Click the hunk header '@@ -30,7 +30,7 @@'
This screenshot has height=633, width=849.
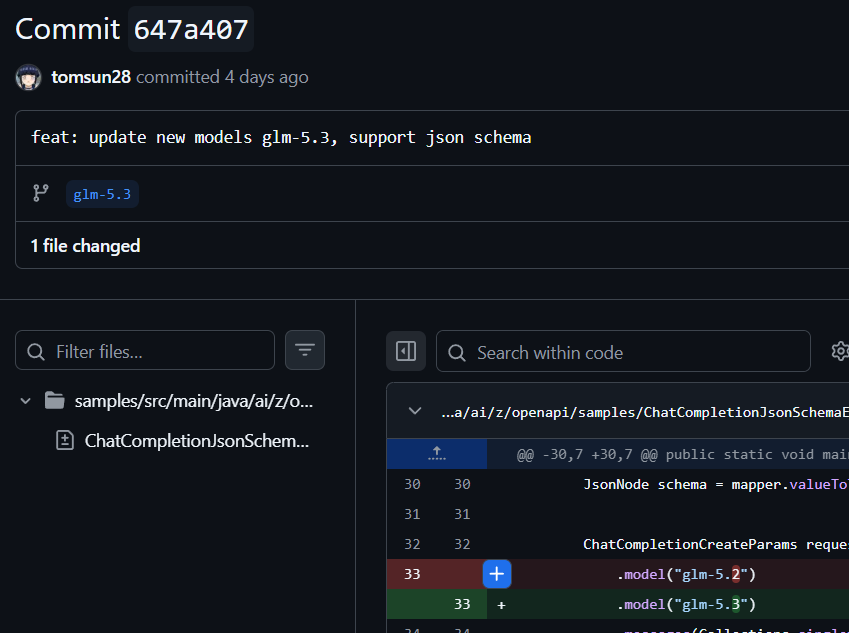click(x=587, y=454)
